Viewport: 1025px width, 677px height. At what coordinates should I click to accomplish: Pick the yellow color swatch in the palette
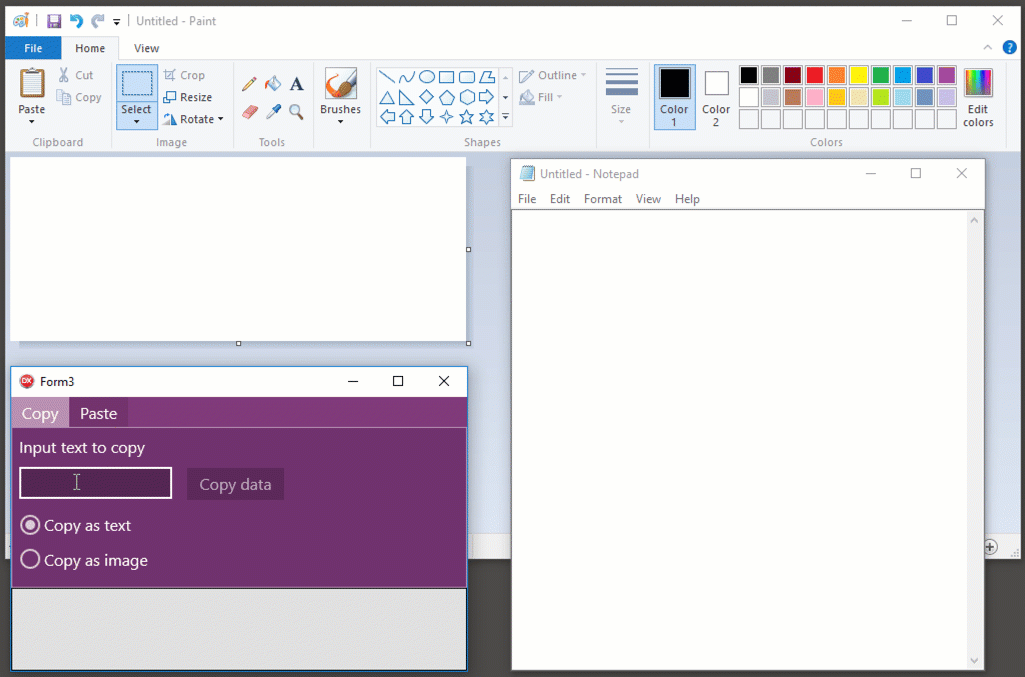(858, 75)
